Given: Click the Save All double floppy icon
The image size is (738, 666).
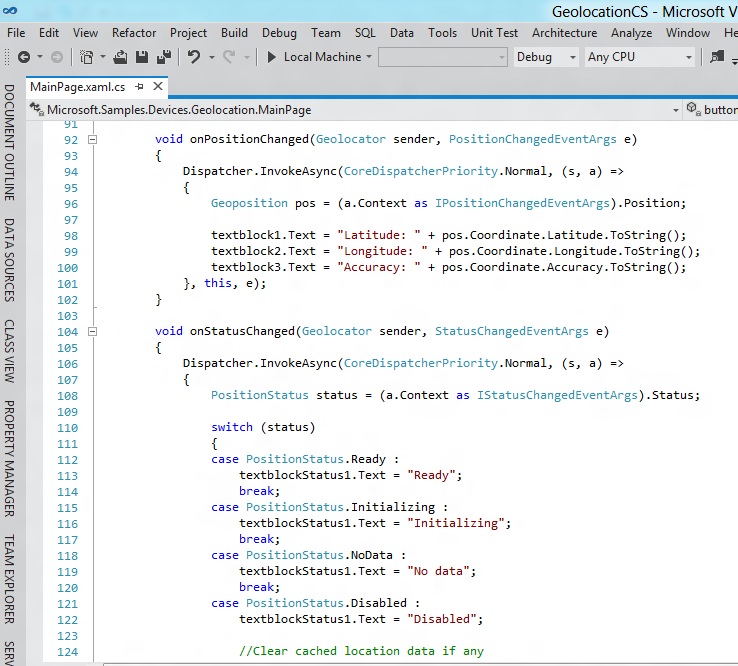Looking at the screenshot, I should click(164, 57).
